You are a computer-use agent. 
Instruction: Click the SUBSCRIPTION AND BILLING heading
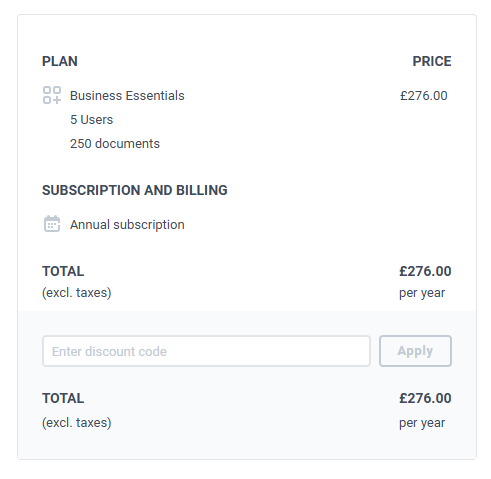tap(135, 190)
